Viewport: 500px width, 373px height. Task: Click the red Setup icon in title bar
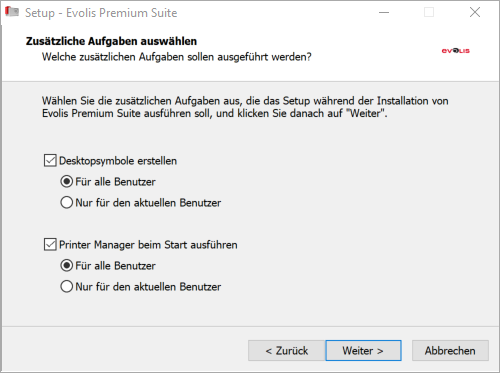pyautogui.click(x=12, y=12)
